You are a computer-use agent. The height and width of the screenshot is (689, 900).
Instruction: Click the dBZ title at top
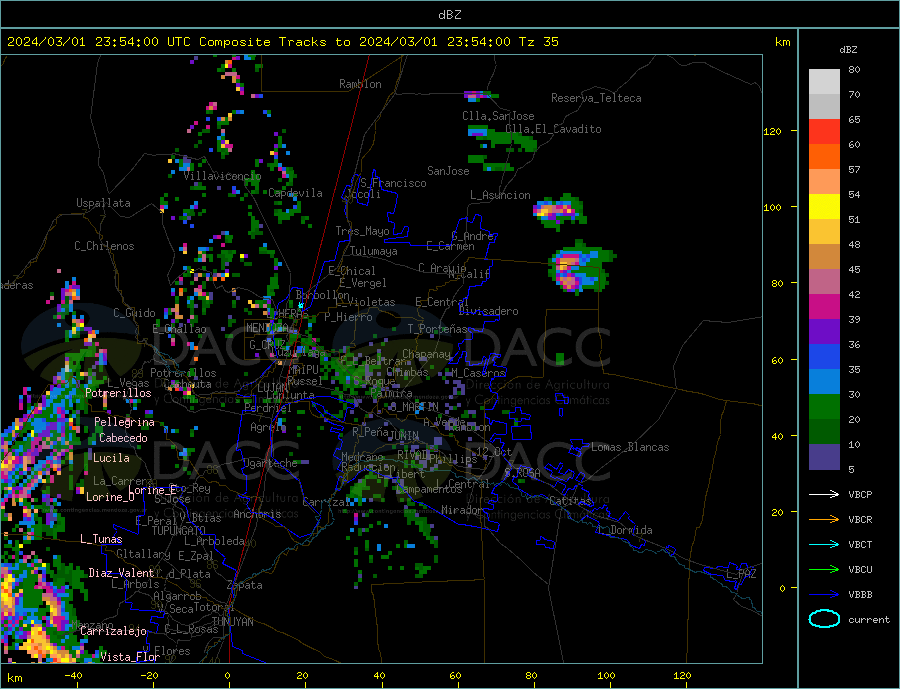pos(449,15)
